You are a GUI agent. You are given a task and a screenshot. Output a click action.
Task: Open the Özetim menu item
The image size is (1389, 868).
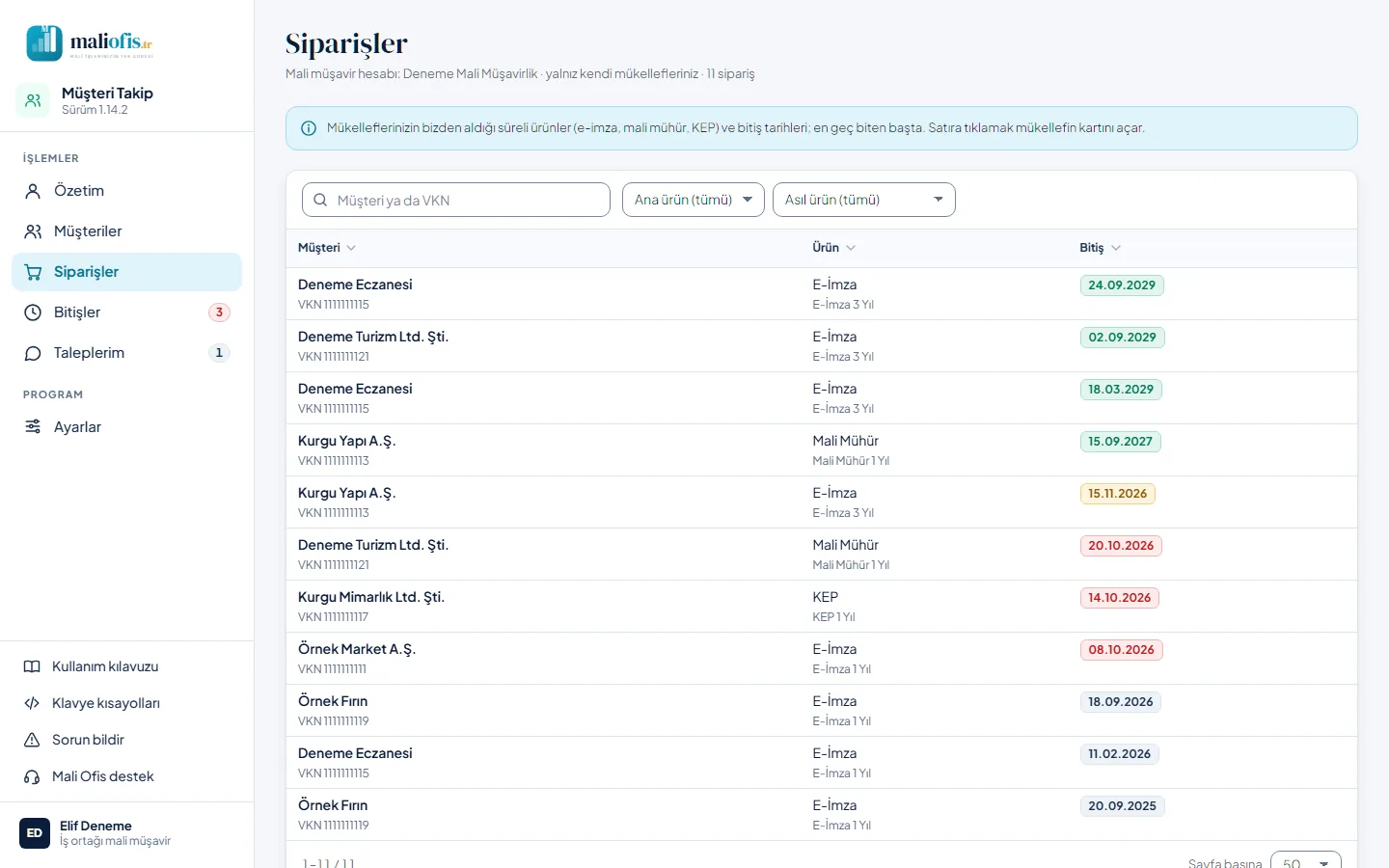(126, 191)
